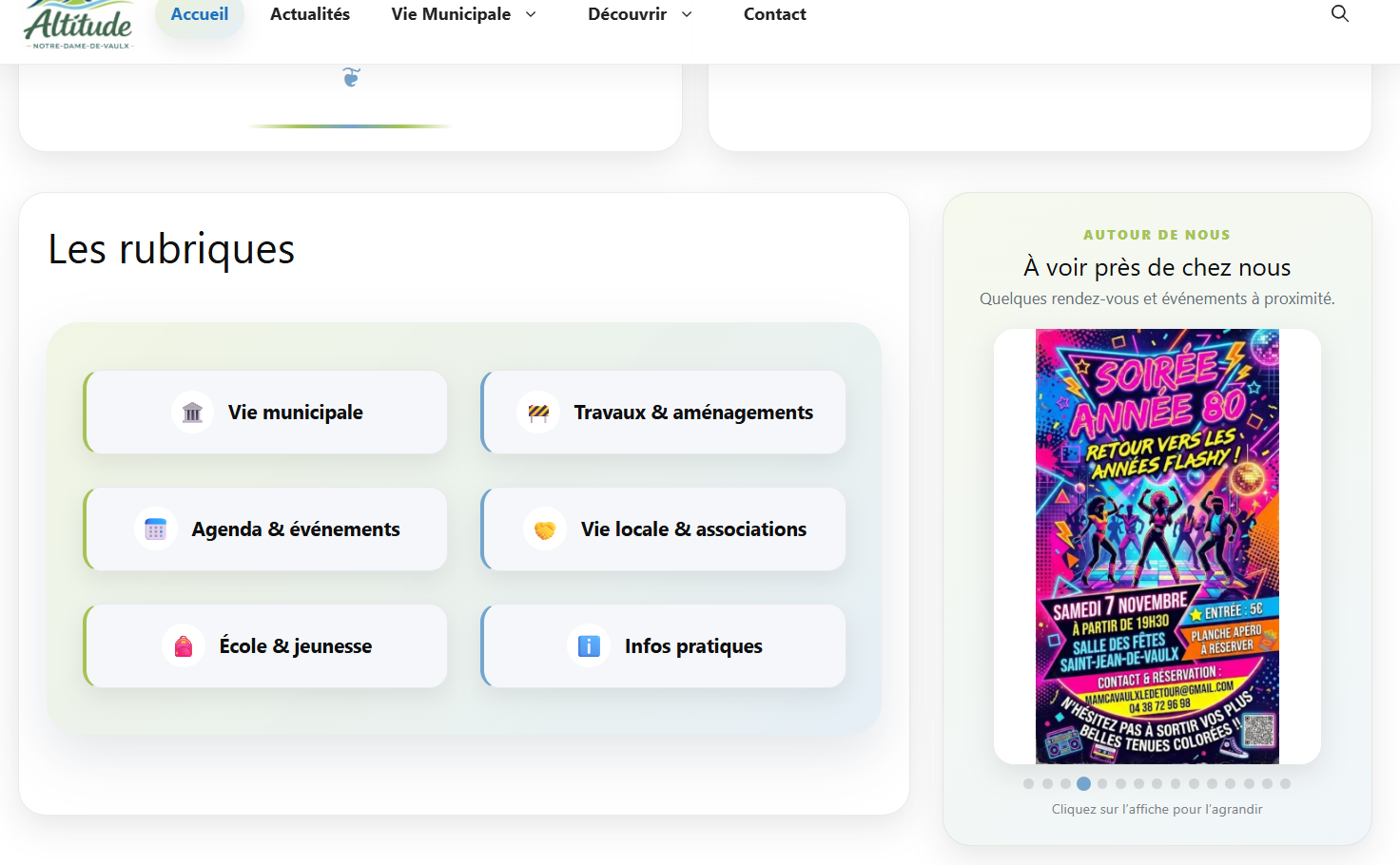Image resolution: width=1400 pixels, height=865 pixels.
Task: Click the barrier icon beside Travaux & aménagements
Action: [538, 413]
